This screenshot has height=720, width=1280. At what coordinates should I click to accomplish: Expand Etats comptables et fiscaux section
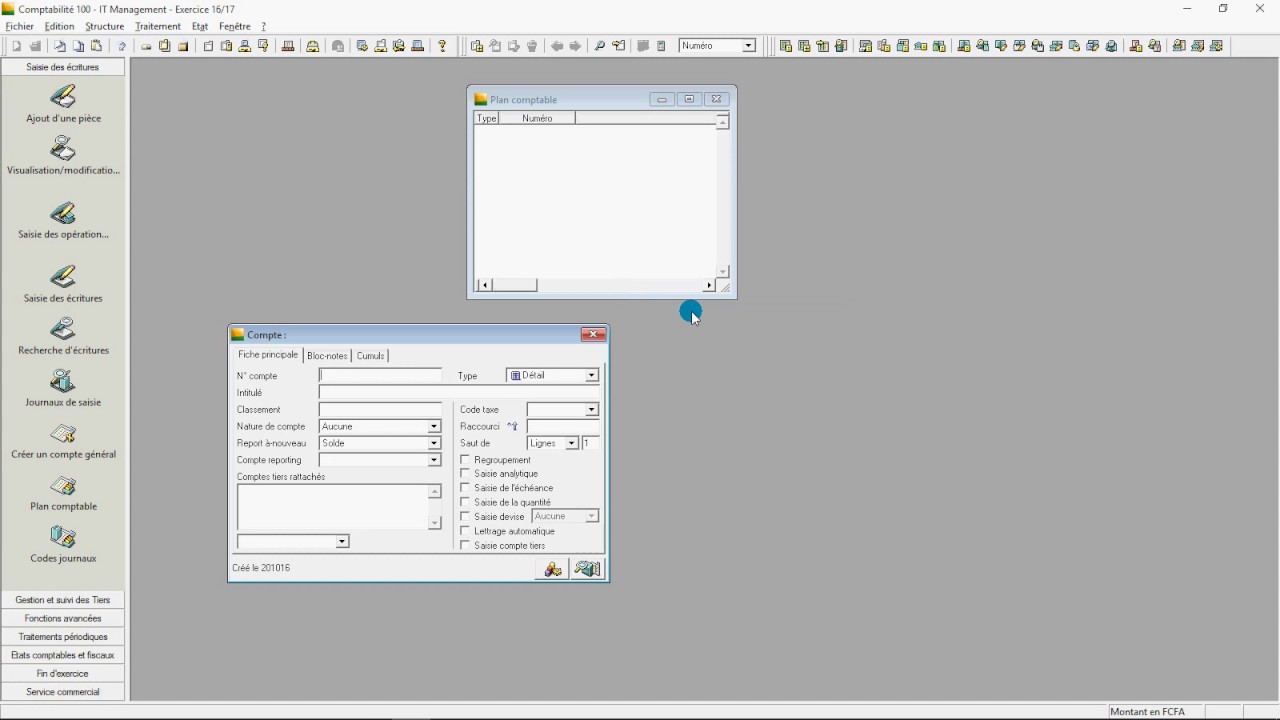click(x=63, y=655)
